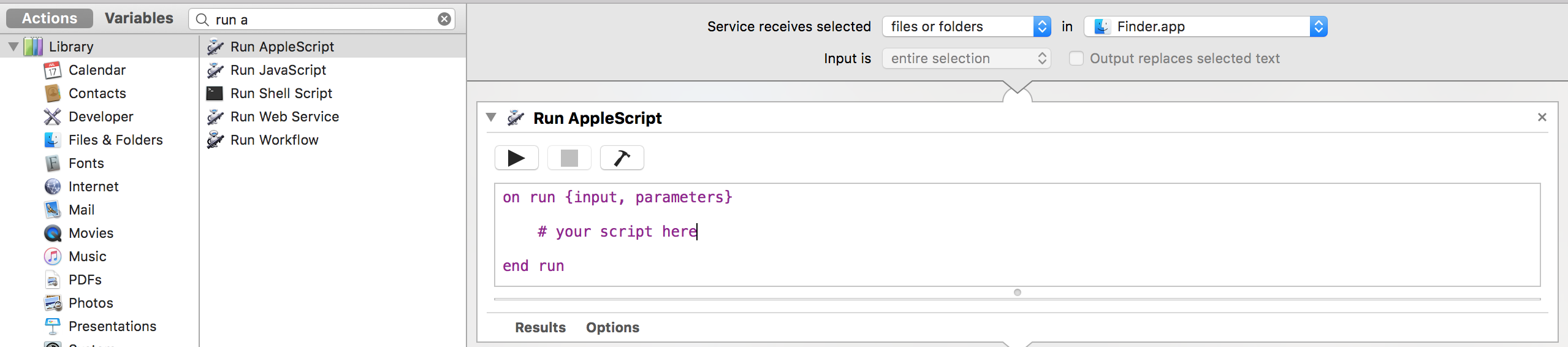Remove the Run AppleScript action
The image size is (1568, 347).
click(x=1542, y=117)
